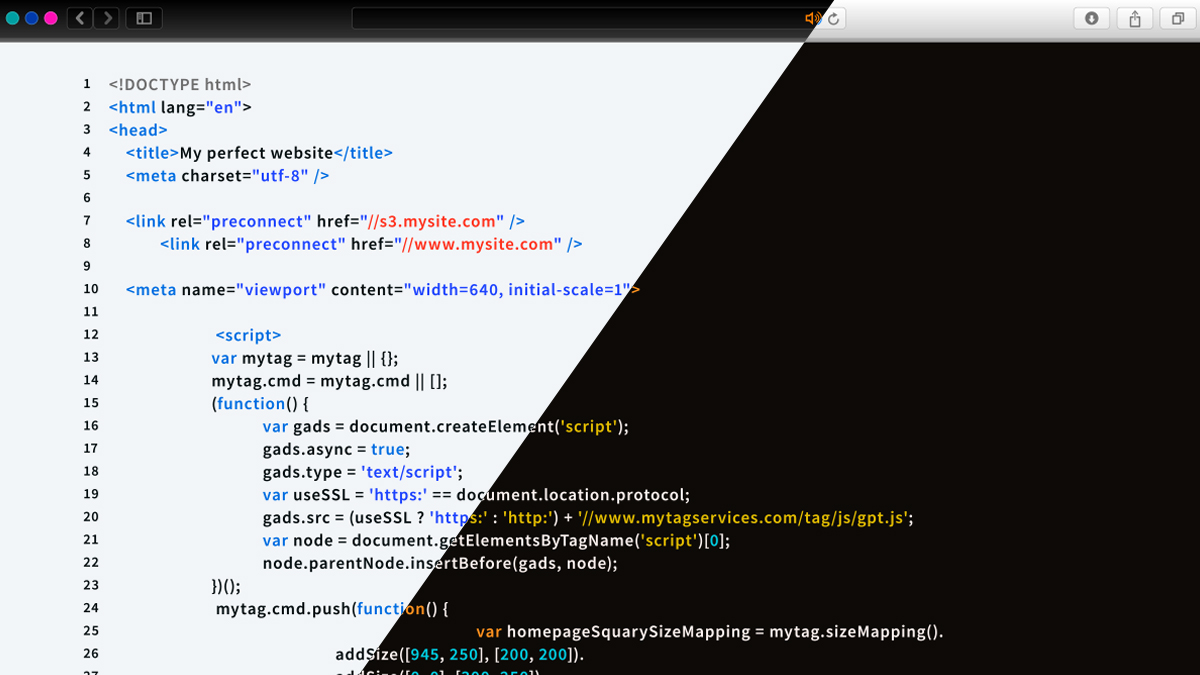This screenshot has width=1200, height=675.
Task: Click the opening <script> tag
Action: click(248, 335)
